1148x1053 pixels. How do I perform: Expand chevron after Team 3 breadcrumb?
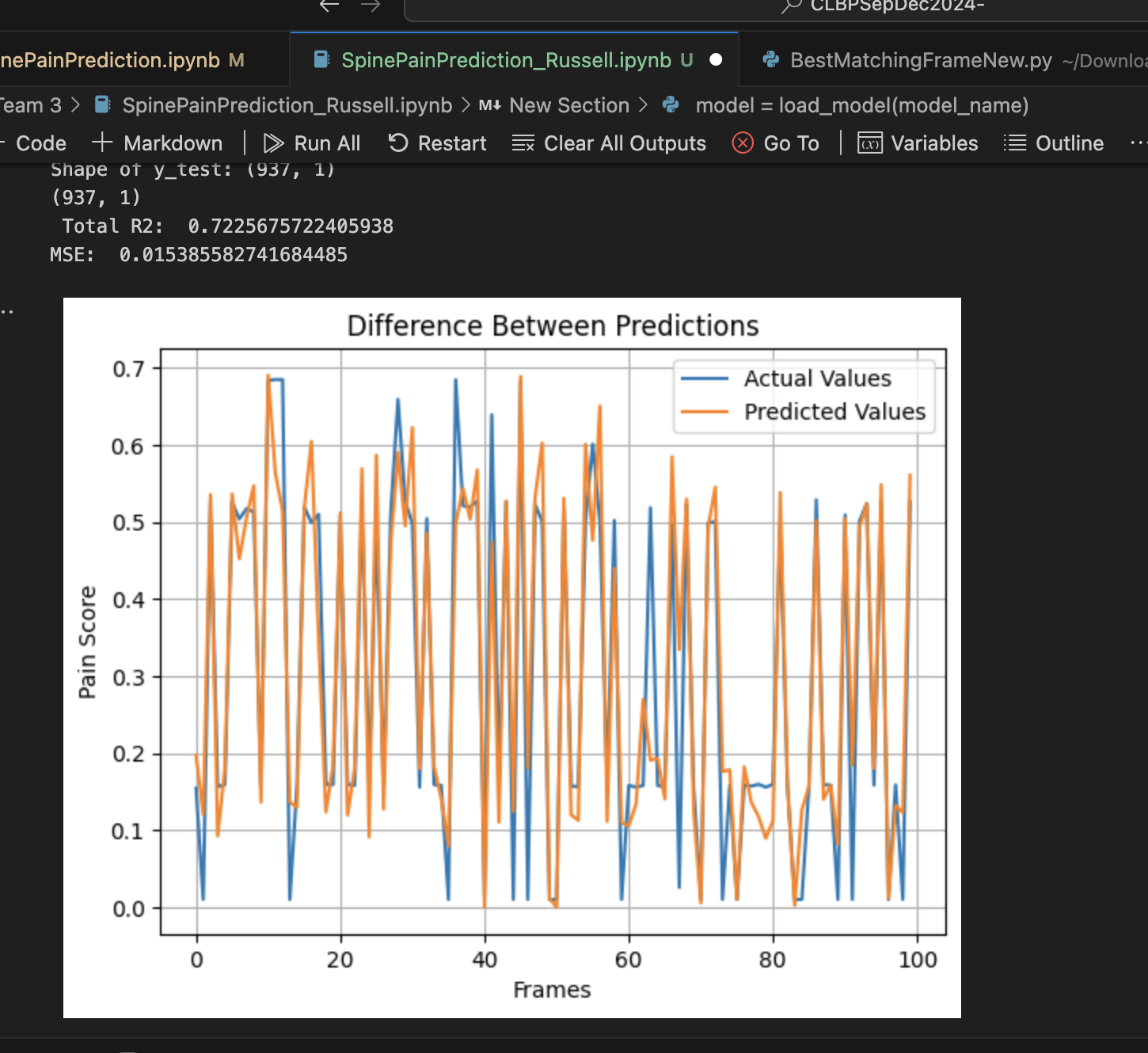click(x=75, y=105)
